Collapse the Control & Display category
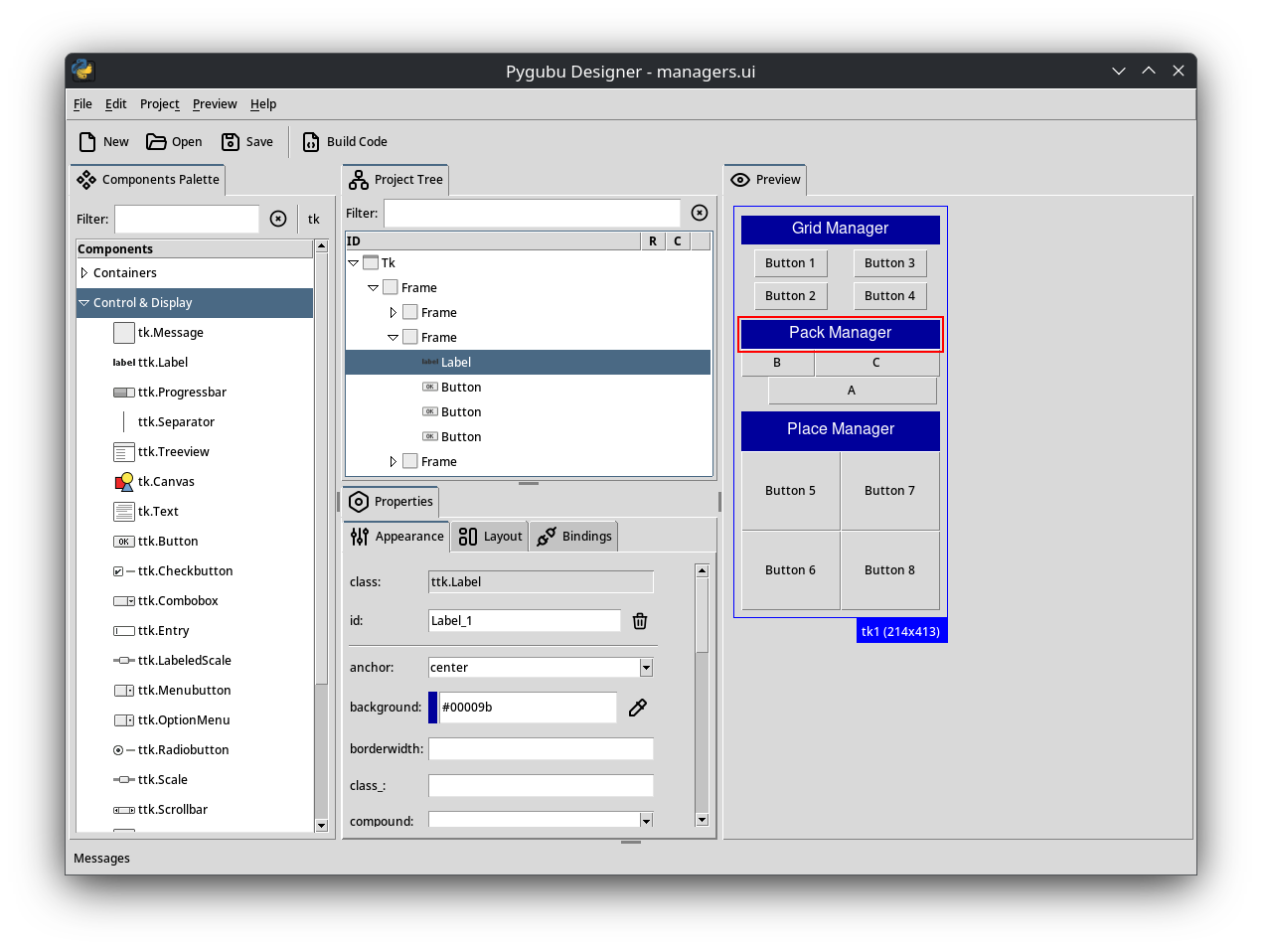Screen dimensions: 1262x952 coord(84,303)
